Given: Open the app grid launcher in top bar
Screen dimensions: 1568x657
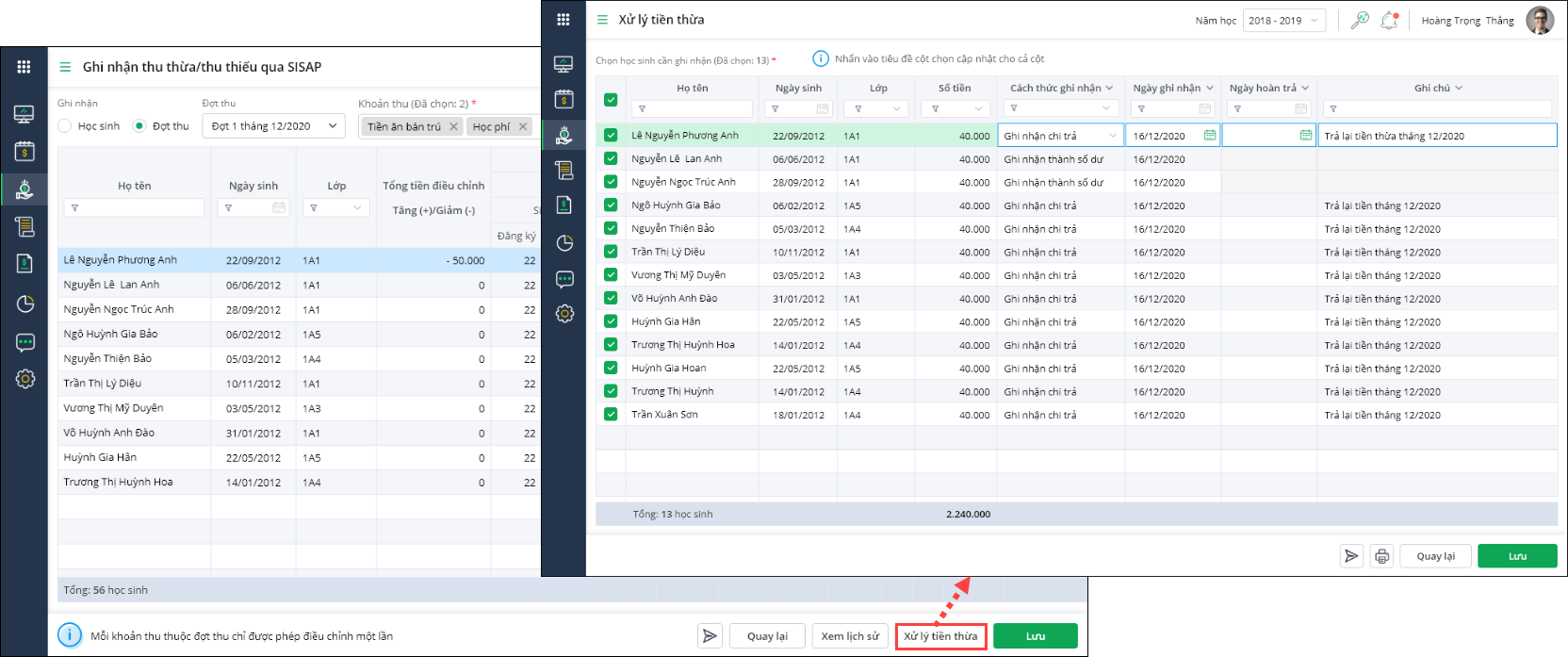Looking at the screenshot, I should point(563,20).
